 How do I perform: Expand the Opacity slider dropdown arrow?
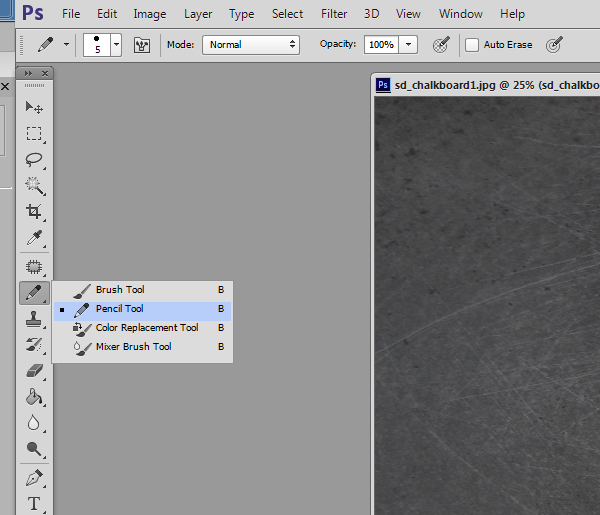pos(408,45)
